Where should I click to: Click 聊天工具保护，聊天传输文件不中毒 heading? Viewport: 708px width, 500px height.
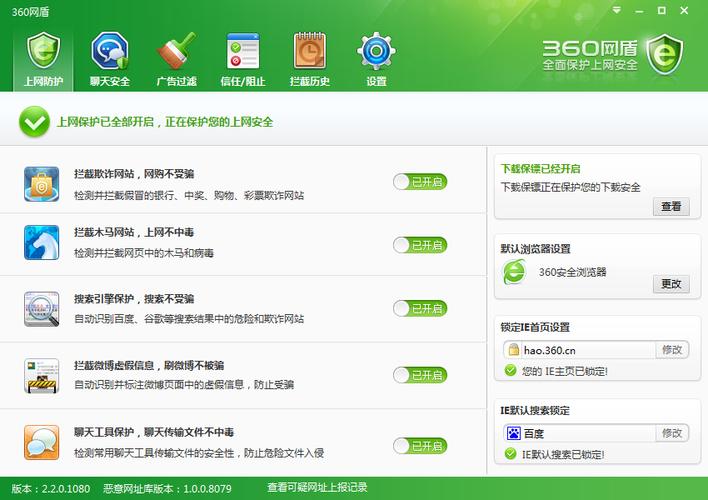154,432
